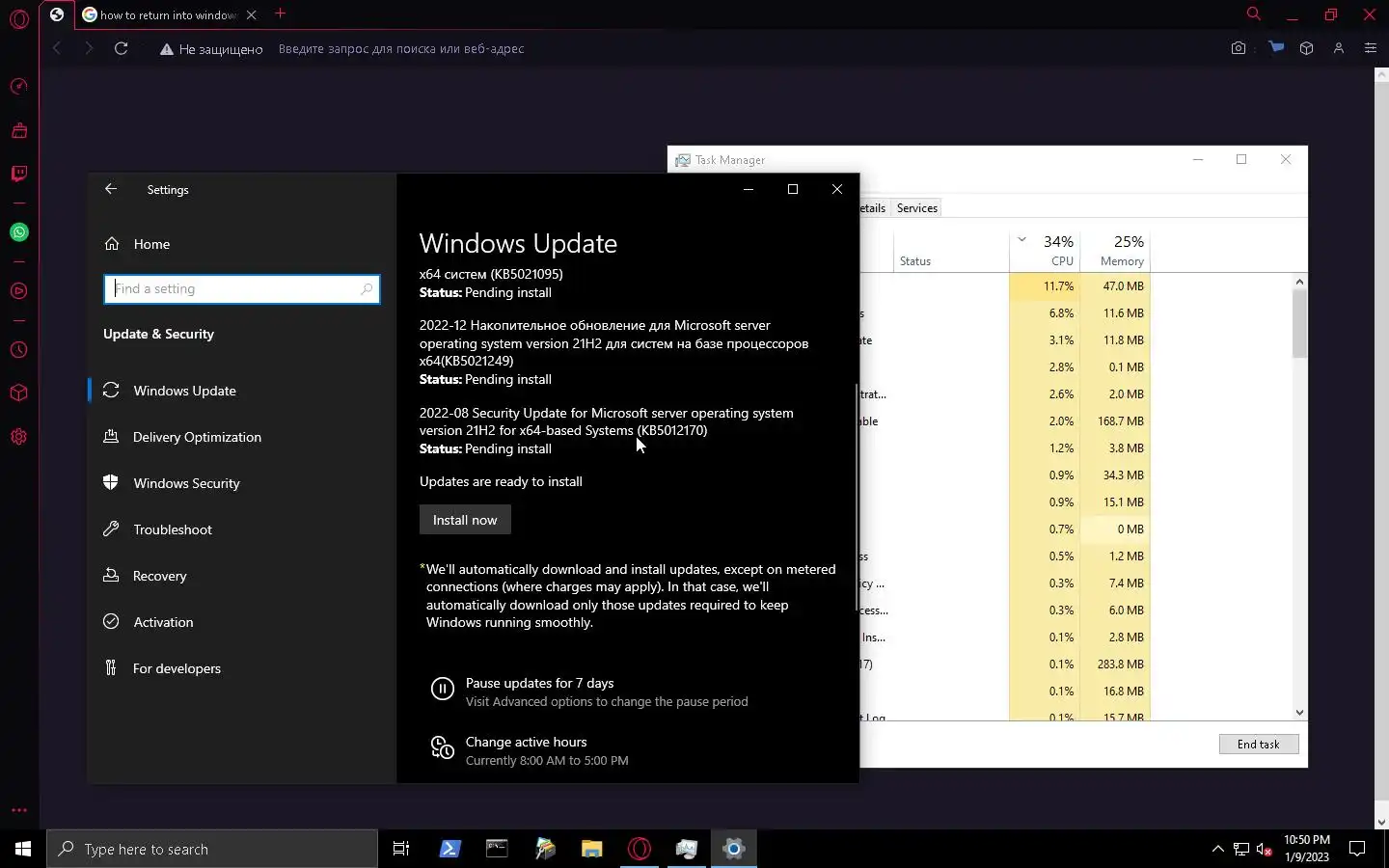Open Task View from taskbar
Viewport: 1389px width, 868px height.
coord(401,849)
